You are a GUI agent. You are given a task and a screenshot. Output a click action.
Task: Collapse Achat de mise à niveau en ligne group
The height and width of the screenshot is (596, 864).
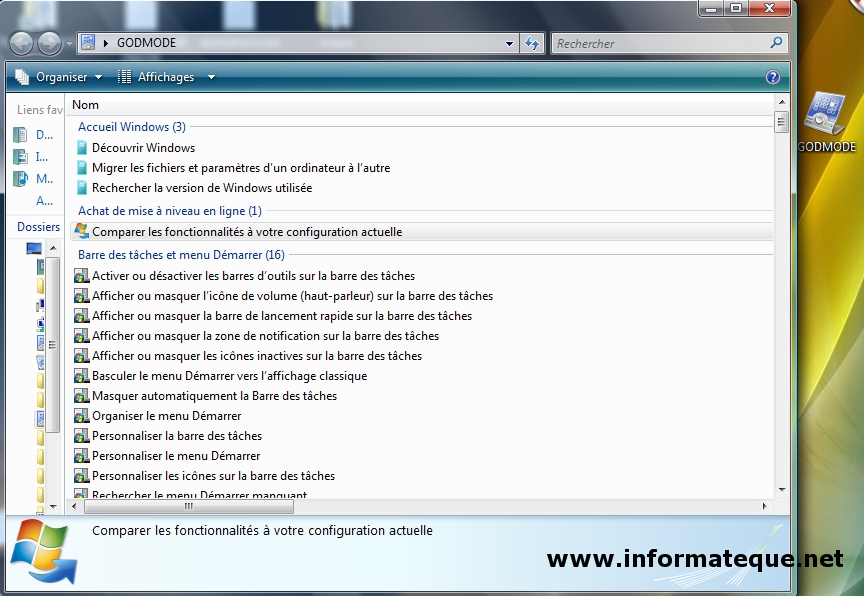coord(170,211)
